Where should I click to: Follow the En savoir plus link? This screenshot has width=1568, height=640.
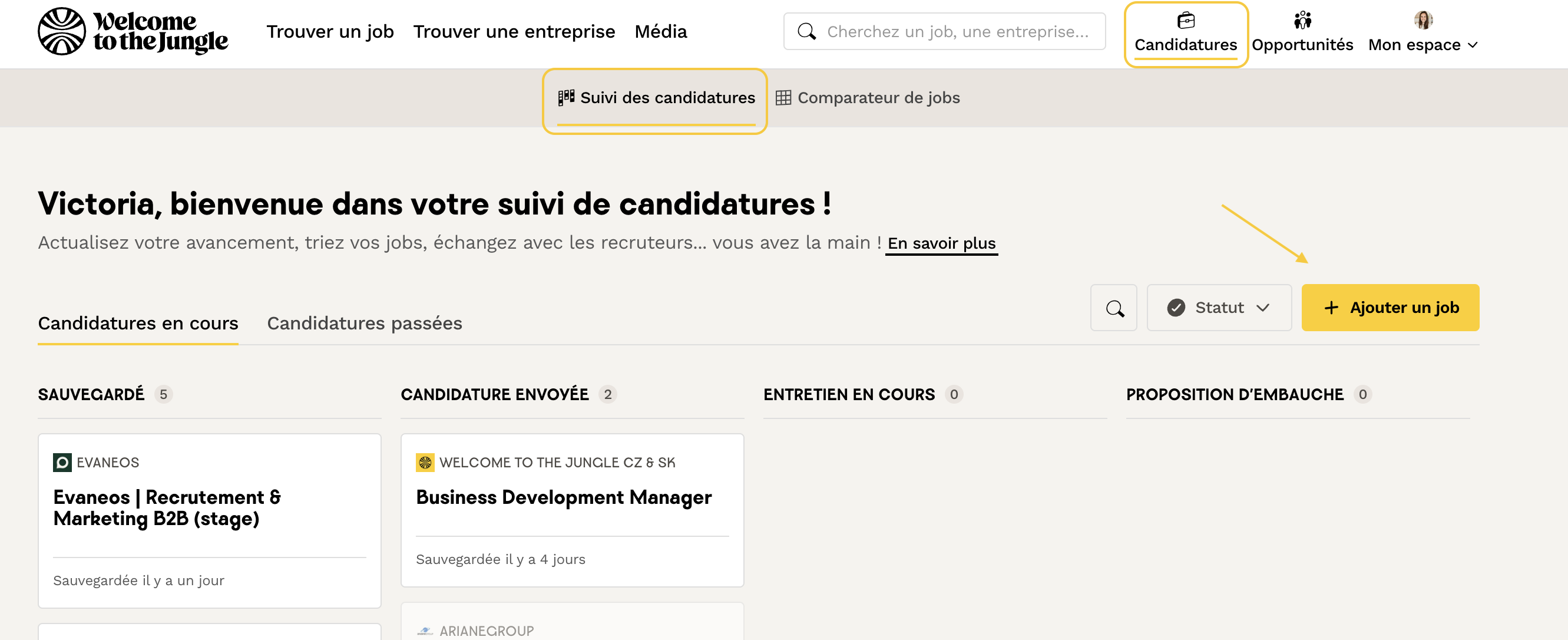[x=941, y=243]
